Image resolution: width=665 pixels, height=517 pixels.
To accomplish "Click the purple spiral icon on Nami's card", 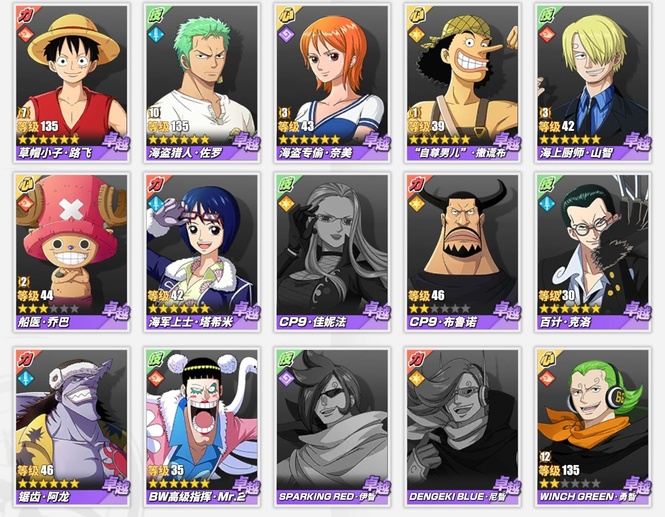I will [x=286, y=34].
